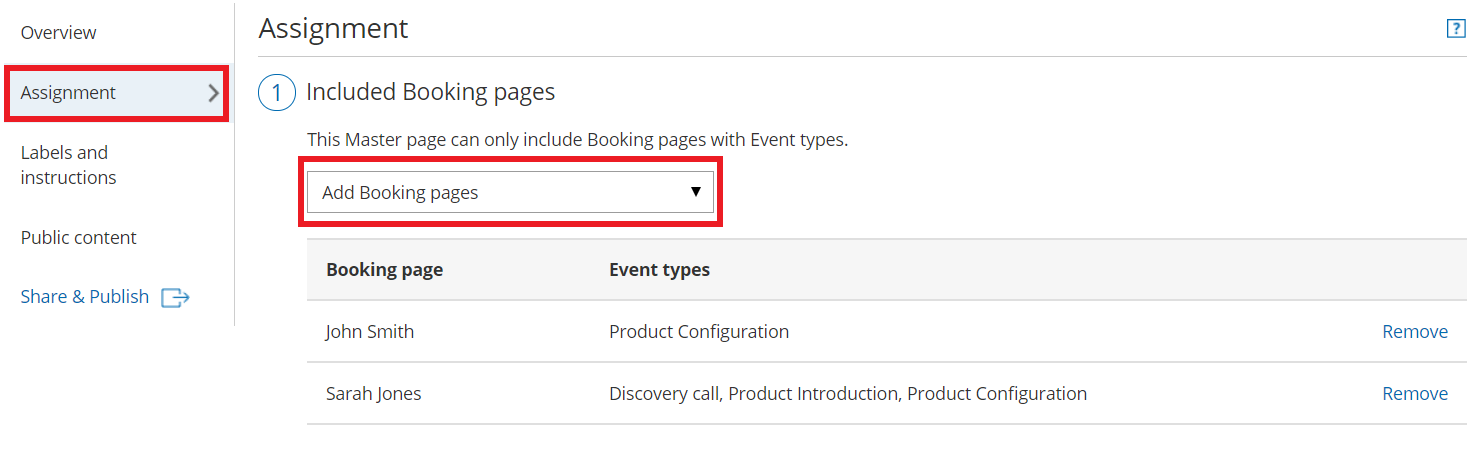Select the Sarah Jones row name
The width and height of the screenshot is (1482, 457).
coord(373,394)
